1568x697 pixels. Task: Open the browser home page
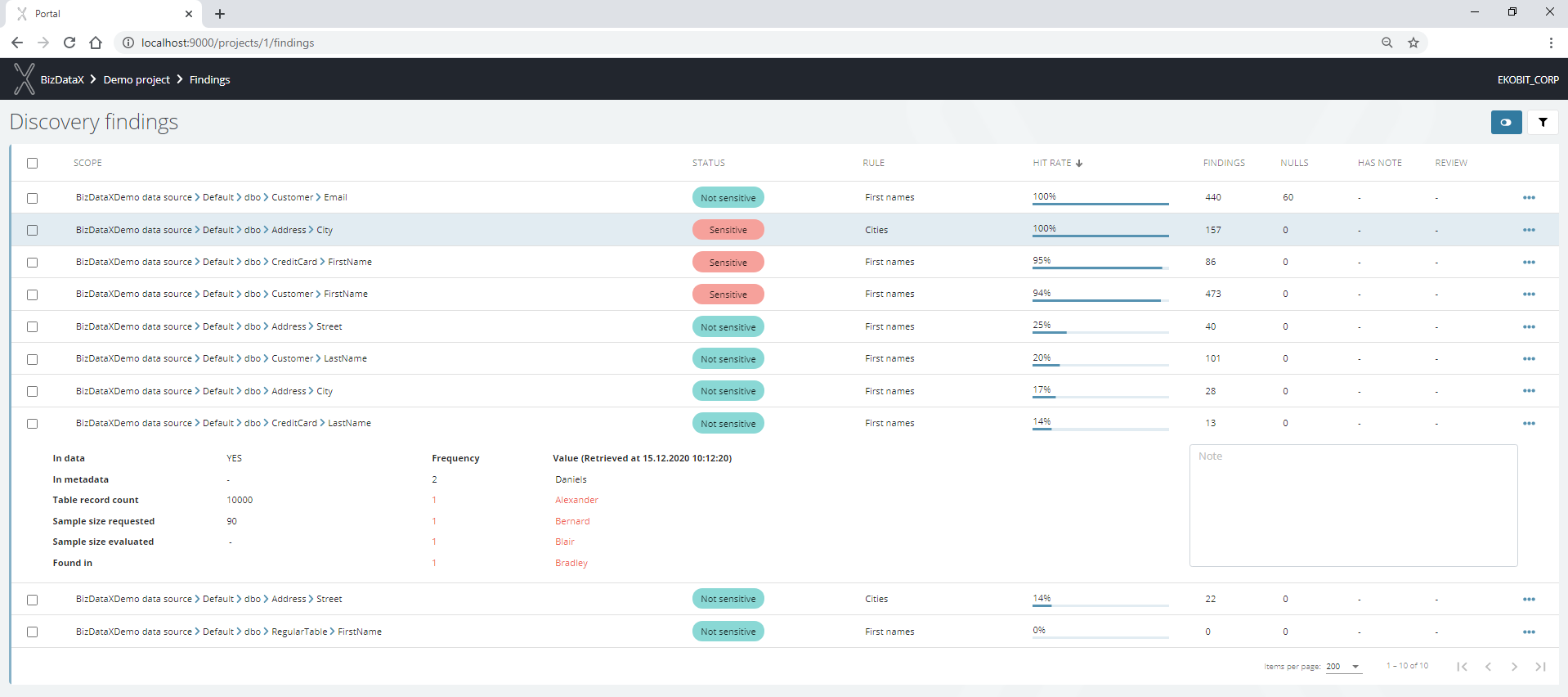[x=96, y=43]
